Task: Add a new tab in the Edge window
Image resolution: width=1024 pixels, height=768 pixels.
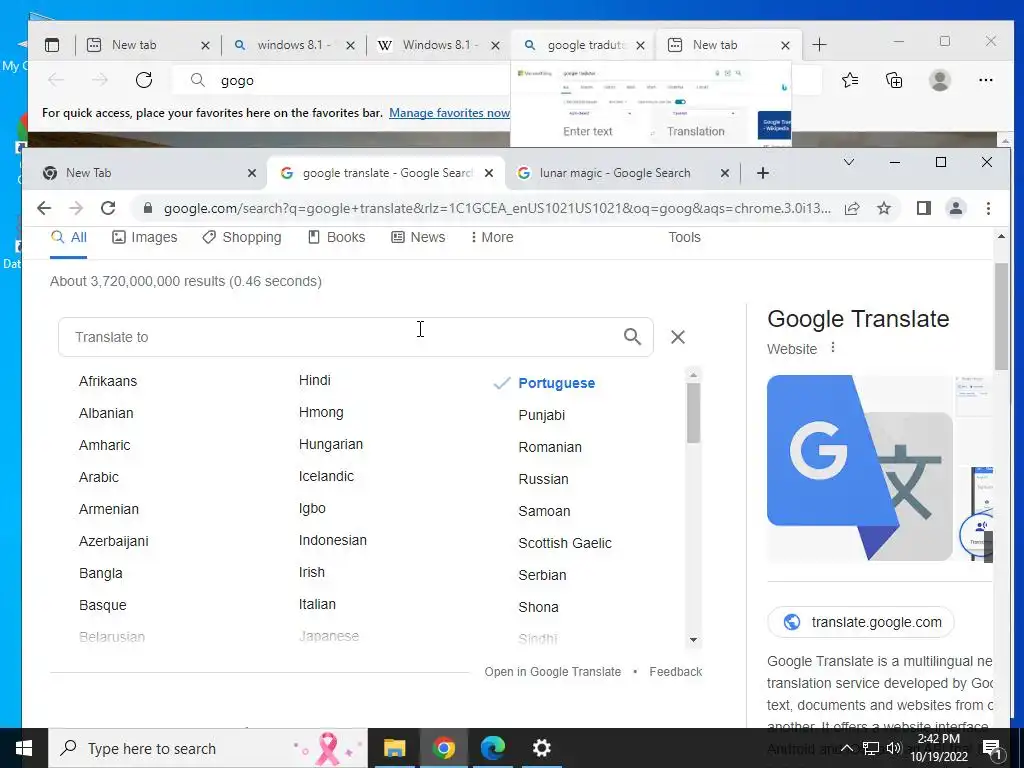Action: (819, 45)
